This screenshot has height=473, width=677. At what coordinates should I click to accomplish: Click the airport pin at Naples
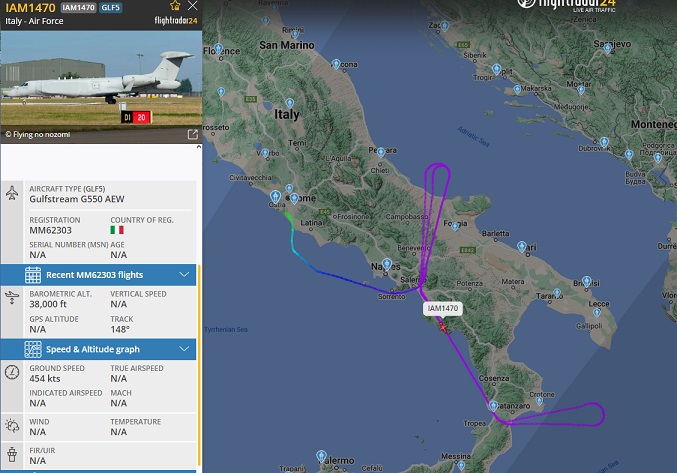pos(387,264)
